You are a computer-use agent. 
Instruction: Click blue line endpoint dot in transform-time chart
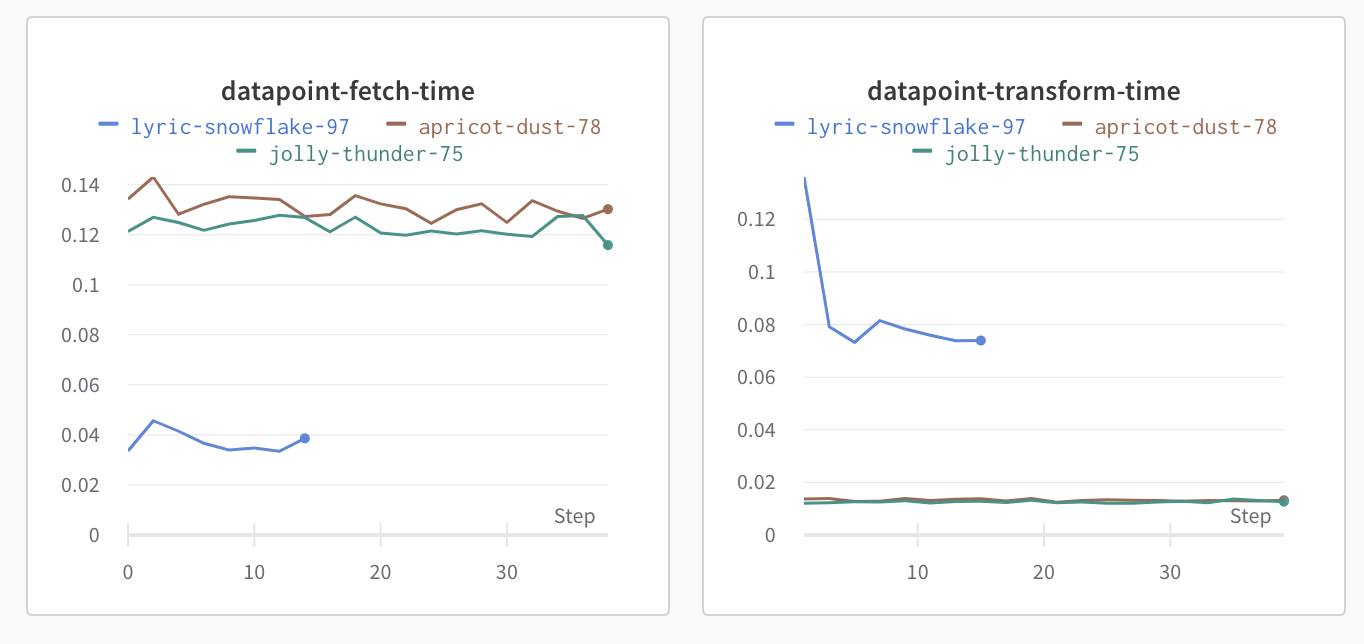(981, 341)
